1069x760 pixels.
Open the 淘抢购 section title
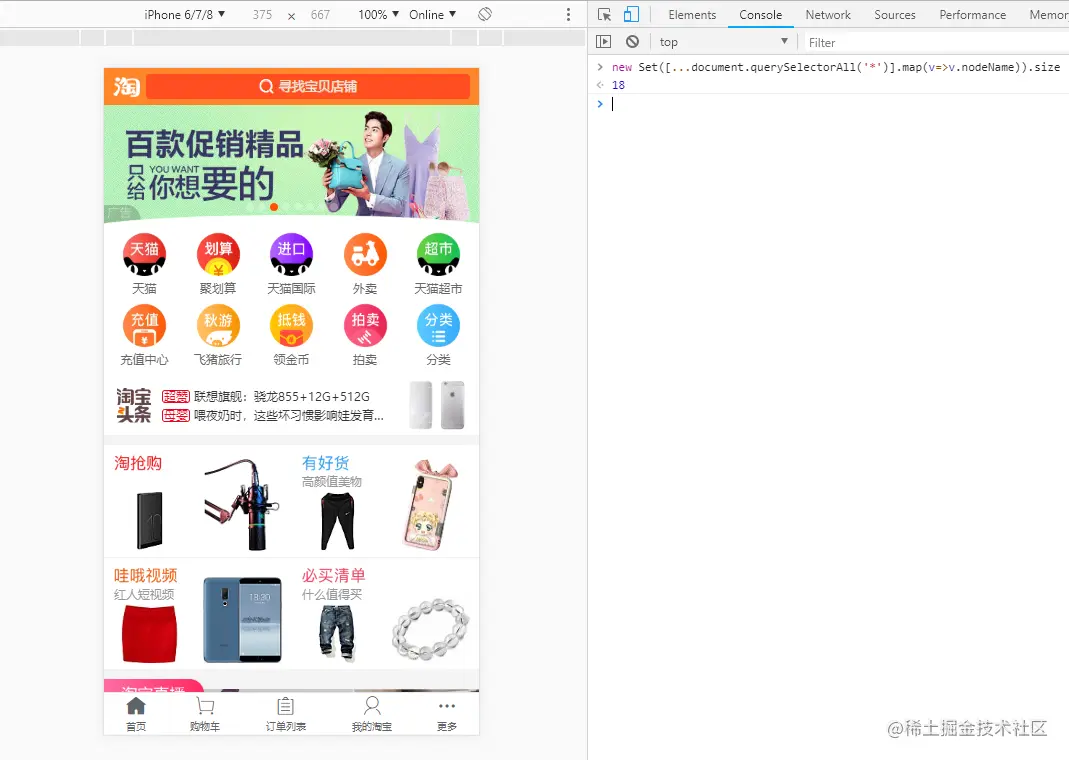tap(138, 463)
